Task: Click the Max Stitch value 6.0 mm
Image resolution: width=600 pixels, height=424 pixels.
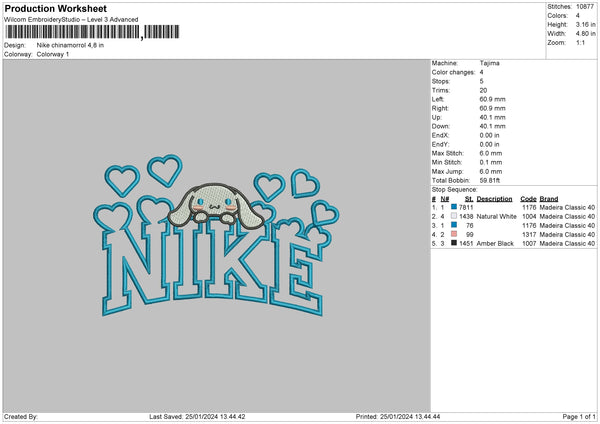Action: [x=491, y=153]
